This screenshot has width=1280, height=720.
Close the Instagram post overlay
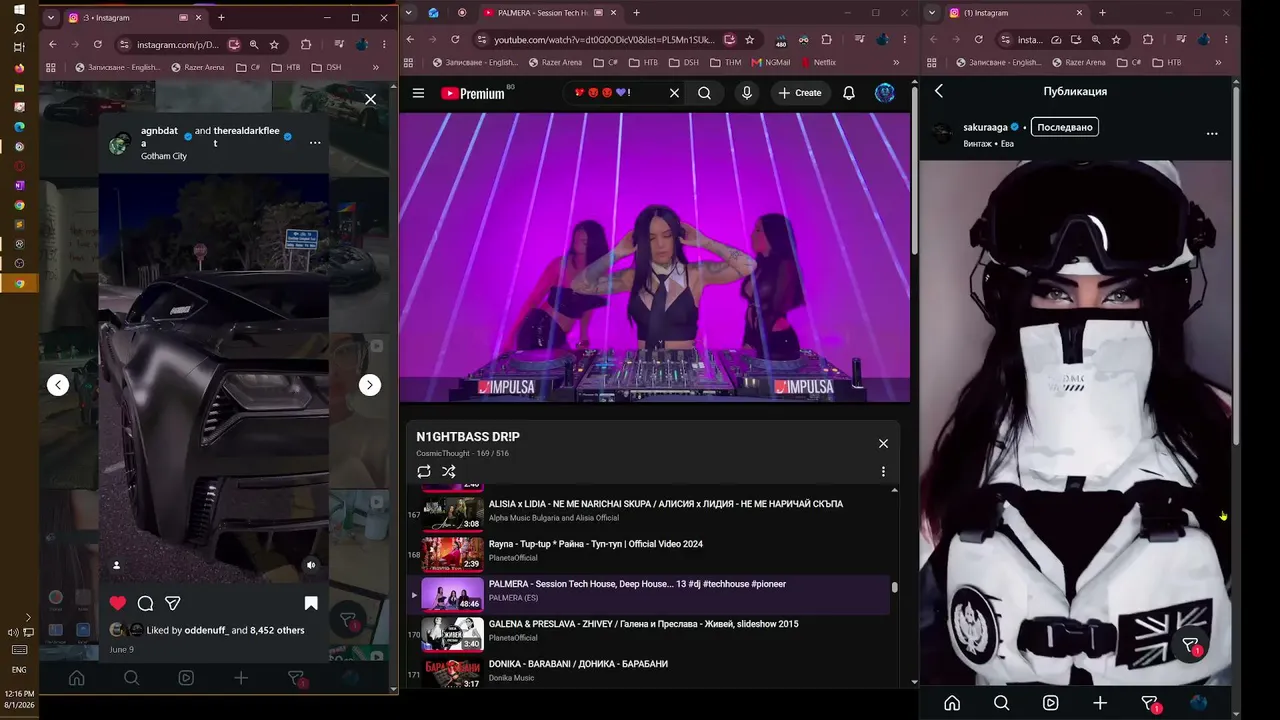pyautogui.click(x=370, y=99)
